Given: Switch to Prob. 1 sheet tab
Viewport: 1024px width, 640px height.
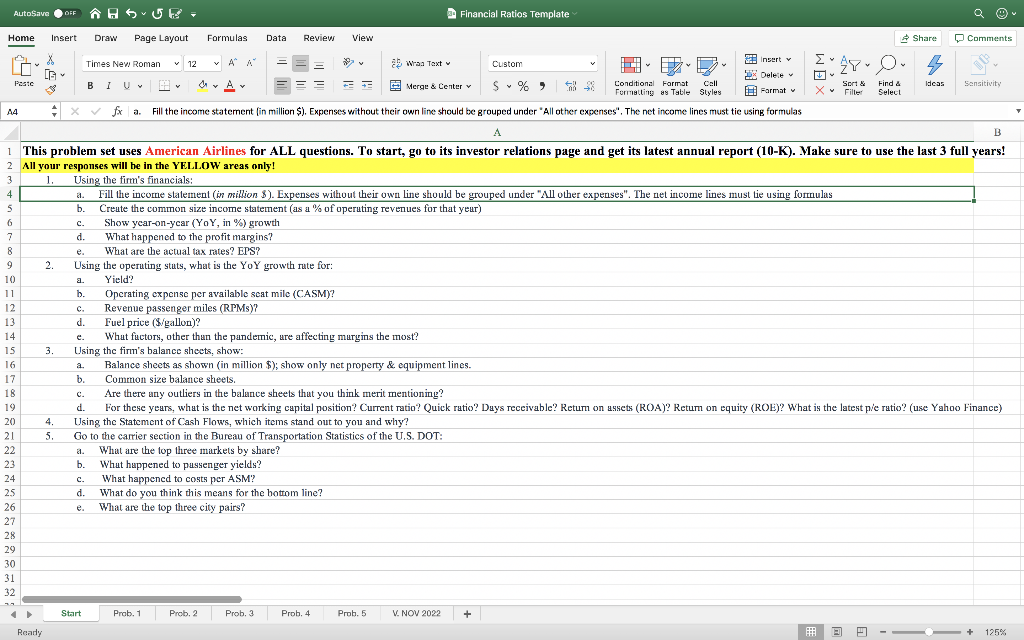Looking at the screenshot, I should [x=127, y=613].
